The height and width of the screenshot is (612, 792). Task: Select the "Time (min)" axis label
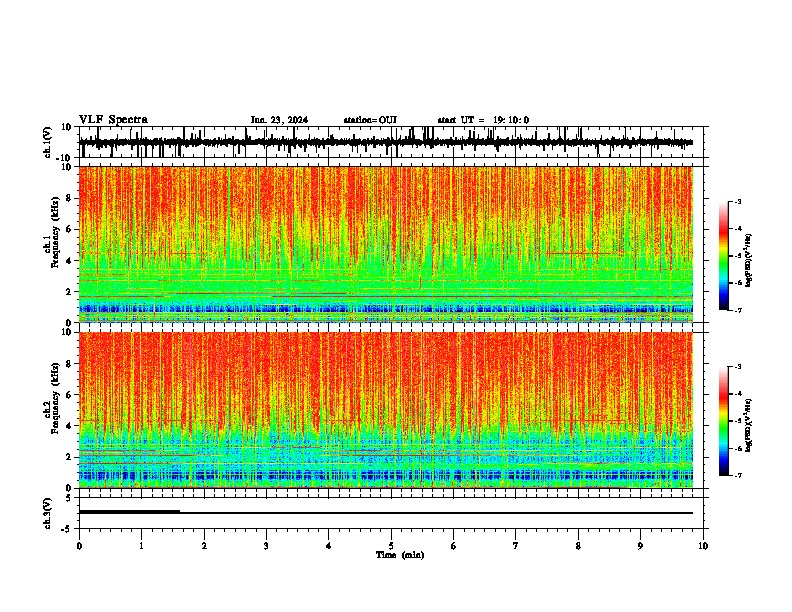(400, 555)
